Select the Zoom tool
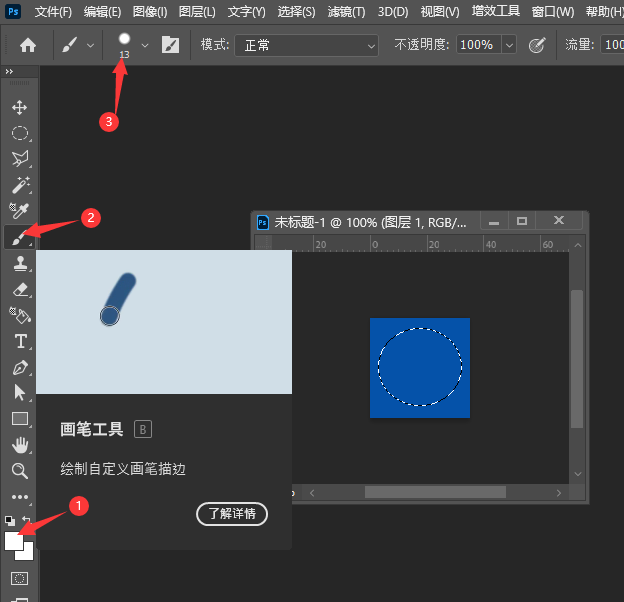This screenshot has height=602, width=624. coord(20,471)
